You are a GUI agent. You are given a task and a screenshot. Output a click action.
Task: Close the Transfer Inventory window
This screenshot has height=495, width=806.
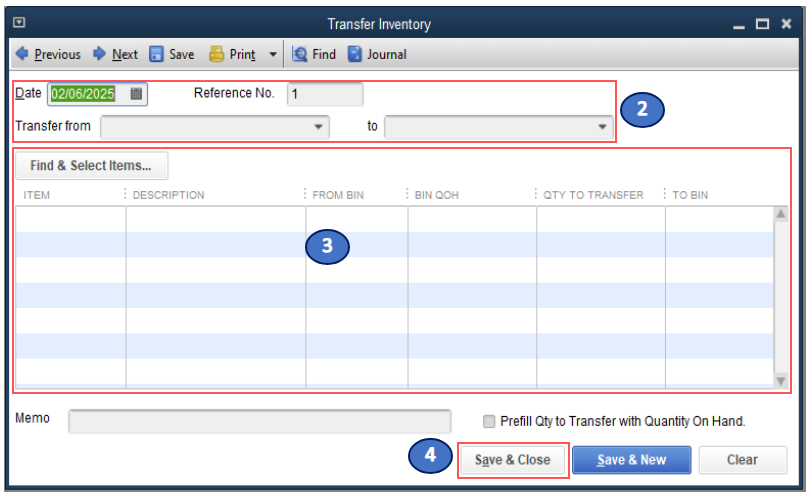786,24
